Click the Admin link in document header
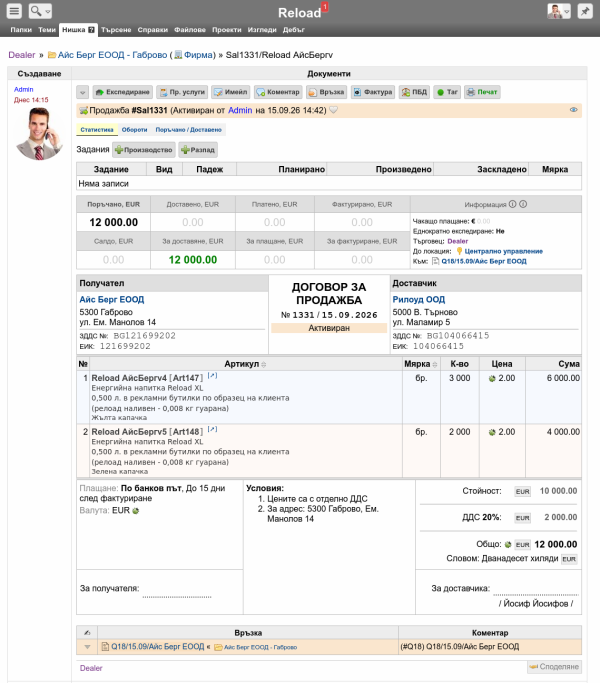600x683 pixels. [240, 110]
